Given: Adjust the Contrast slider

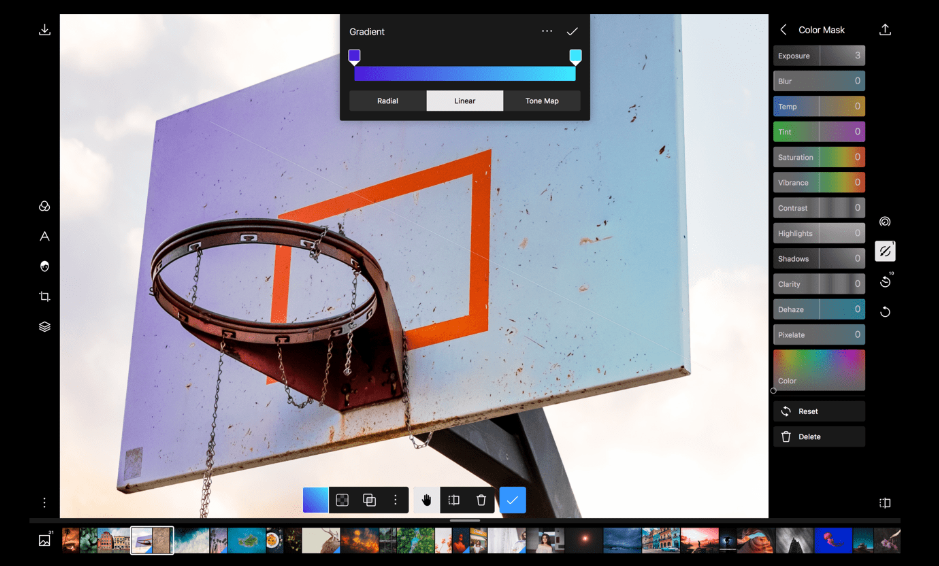Looking at the screenshot, I should coord(819,208).
